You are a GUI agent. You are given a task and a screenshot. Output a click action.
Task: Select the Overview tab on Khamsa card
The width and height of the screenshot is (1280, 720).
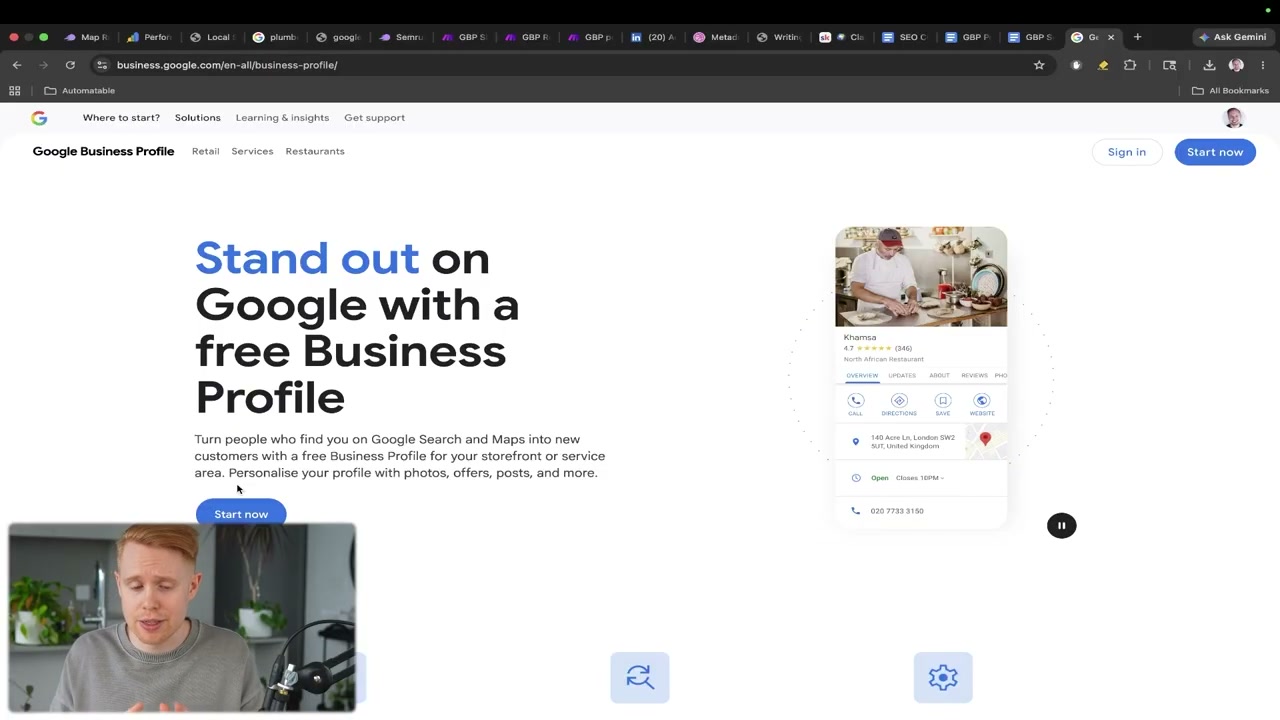point(862,376)
